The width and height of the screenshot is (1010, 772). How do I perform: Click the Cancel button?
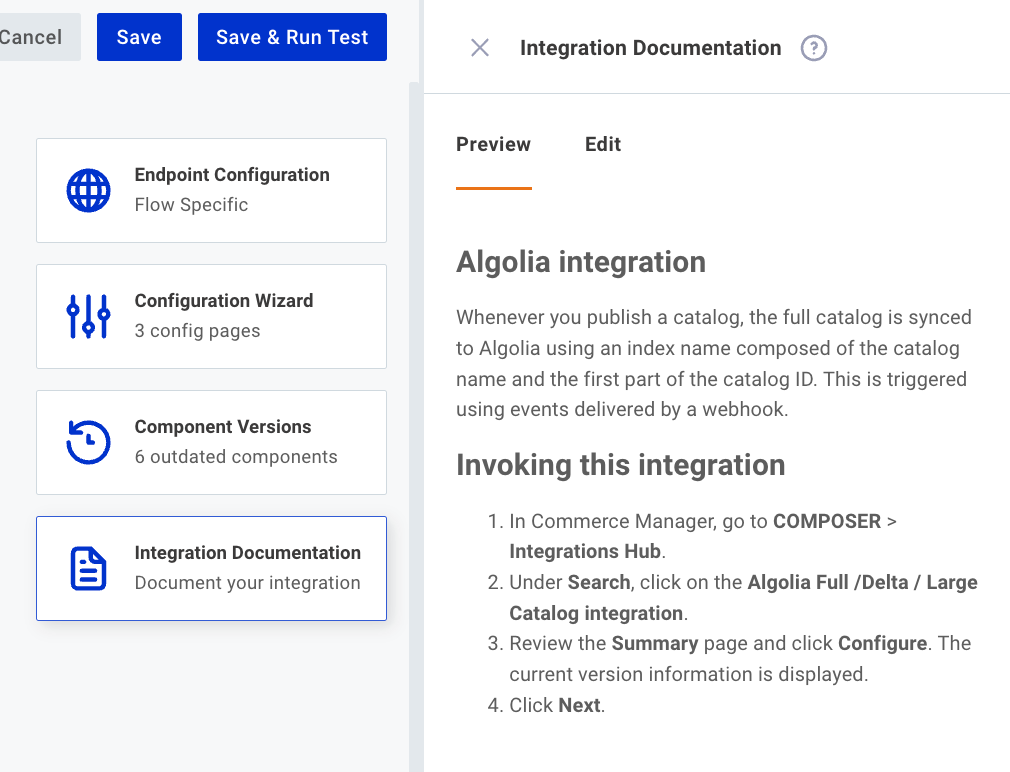(x=30, y=36)
